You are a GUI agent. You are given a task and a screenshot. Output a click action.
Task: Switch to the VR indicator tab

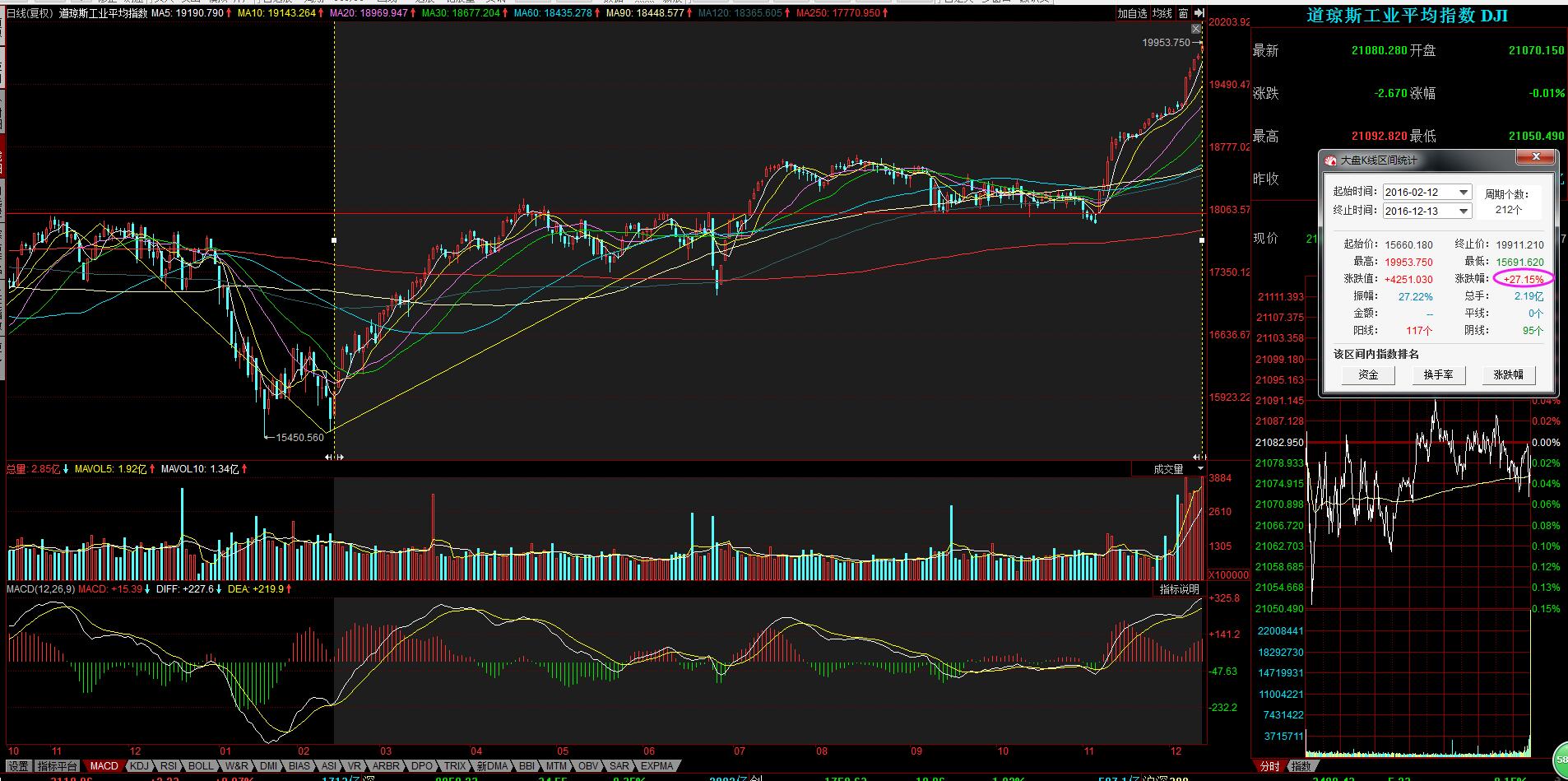pos(355,766)
